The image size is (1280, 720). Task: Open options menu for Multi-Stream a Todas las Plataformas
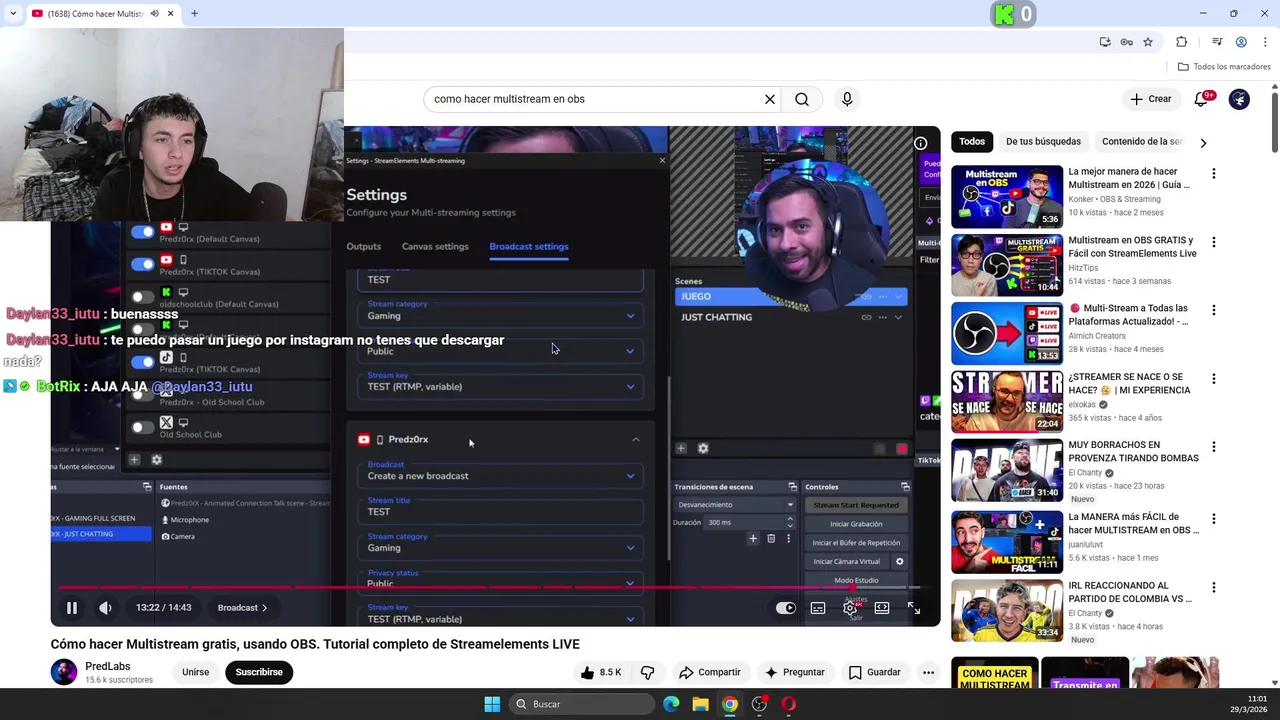(x=1214, y=310)
